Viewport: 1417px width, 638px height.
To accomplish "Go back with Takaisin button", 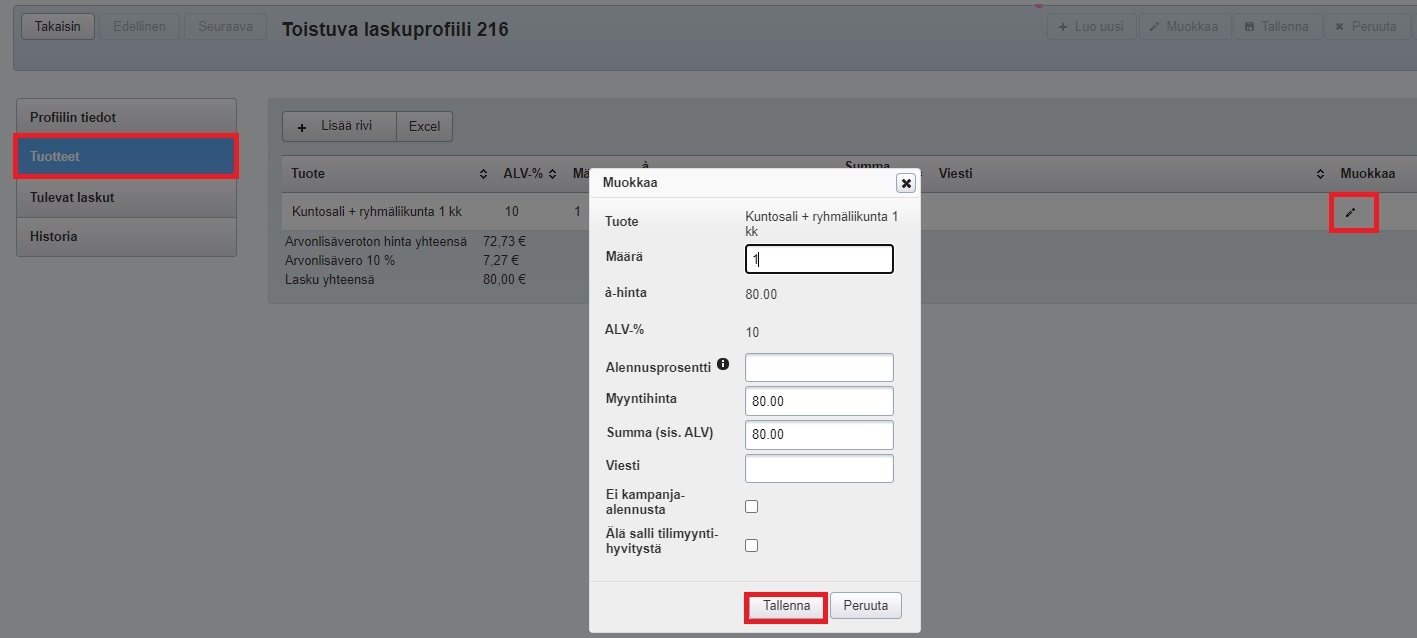I will click(57, 27).
